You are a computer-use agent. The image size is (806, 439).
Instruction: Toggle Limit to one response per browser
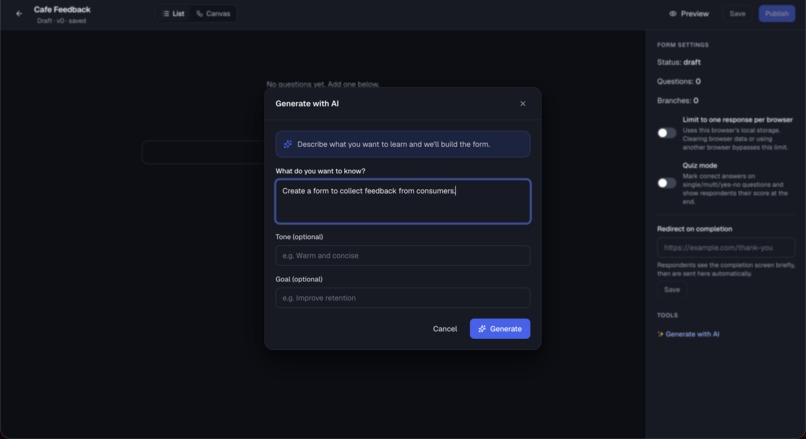point(667,133)
